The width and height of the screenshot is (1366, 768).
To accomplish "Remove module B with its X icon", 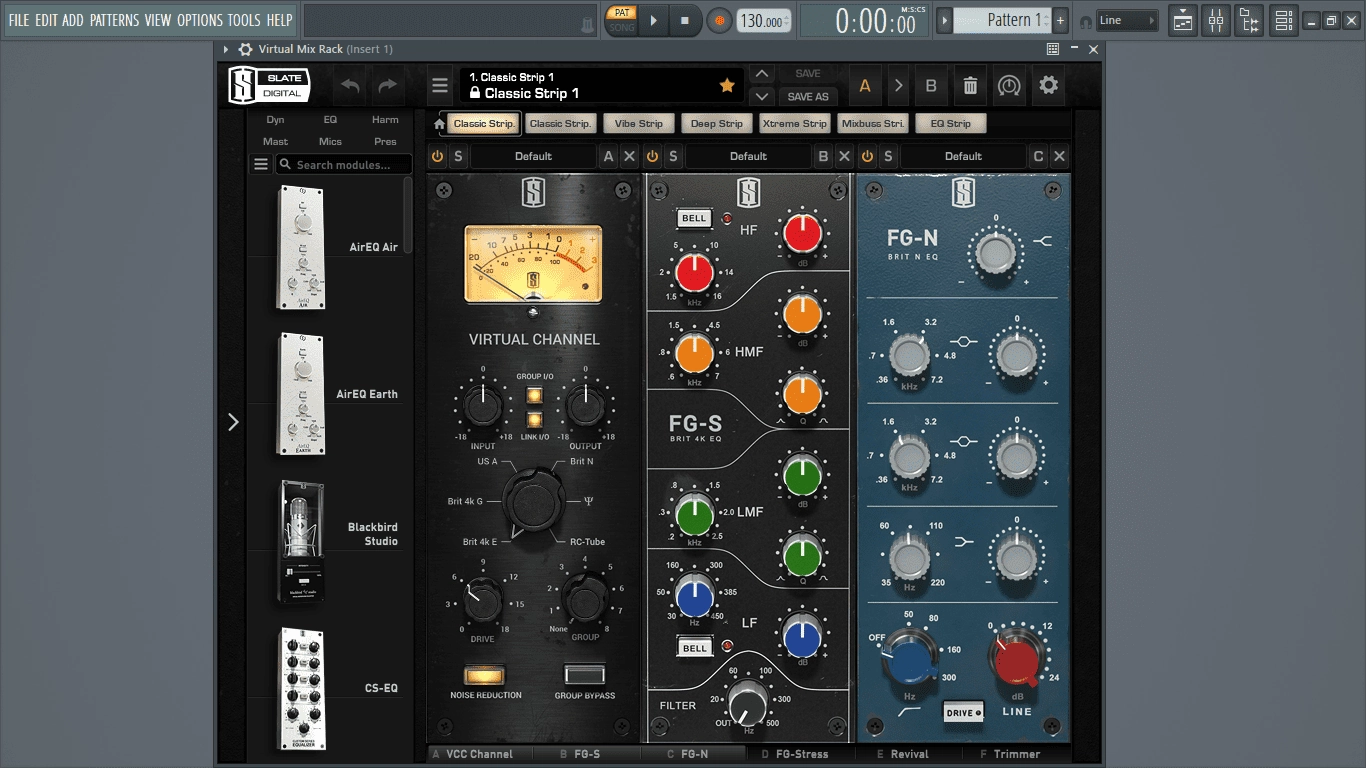I will 844,156.
